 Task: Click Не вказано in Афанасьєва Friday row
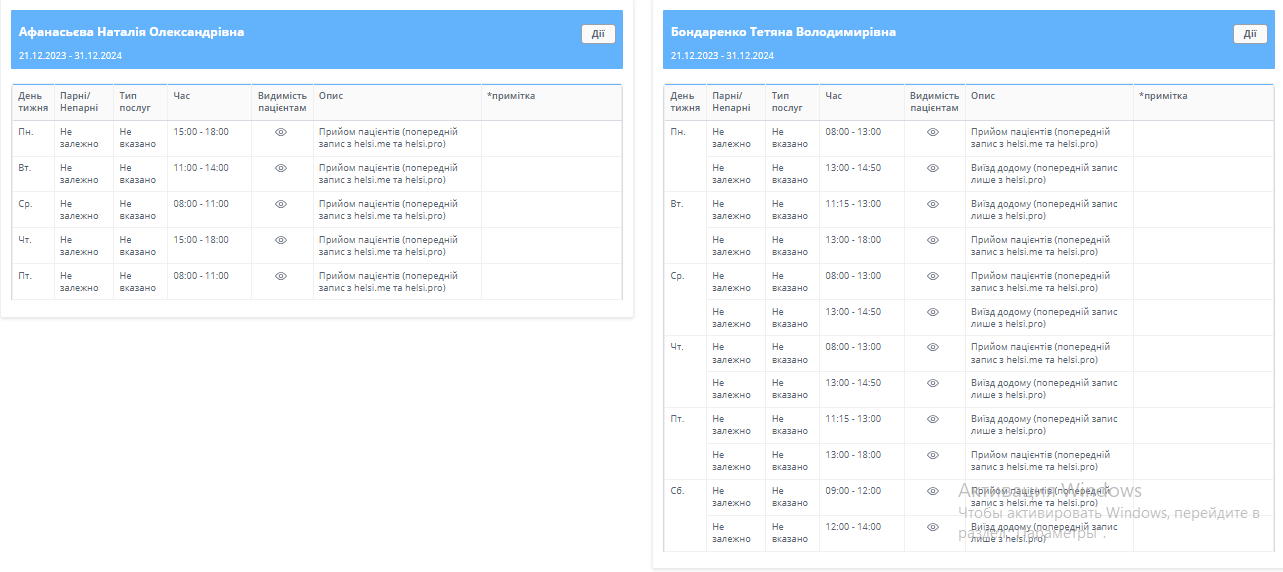(x=137, y=282)
